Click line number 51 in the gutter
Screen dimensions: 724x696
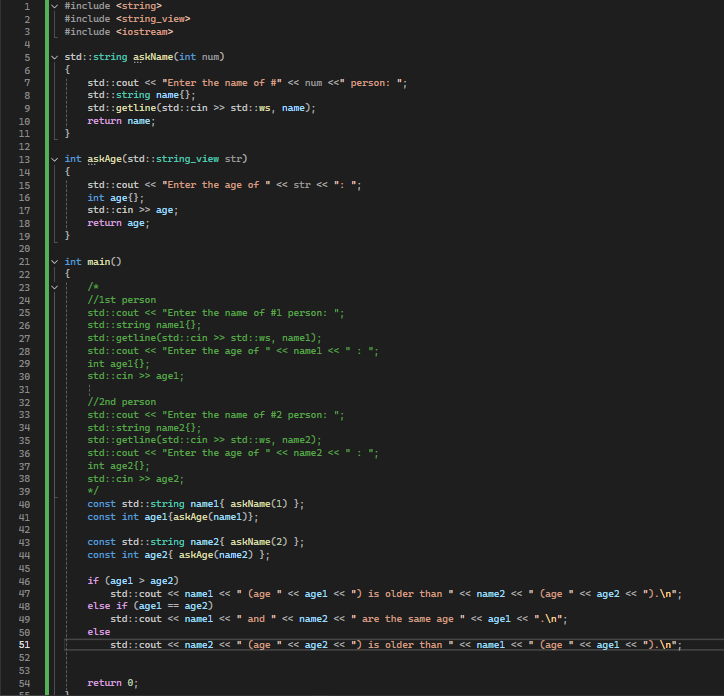coord(23,645)
